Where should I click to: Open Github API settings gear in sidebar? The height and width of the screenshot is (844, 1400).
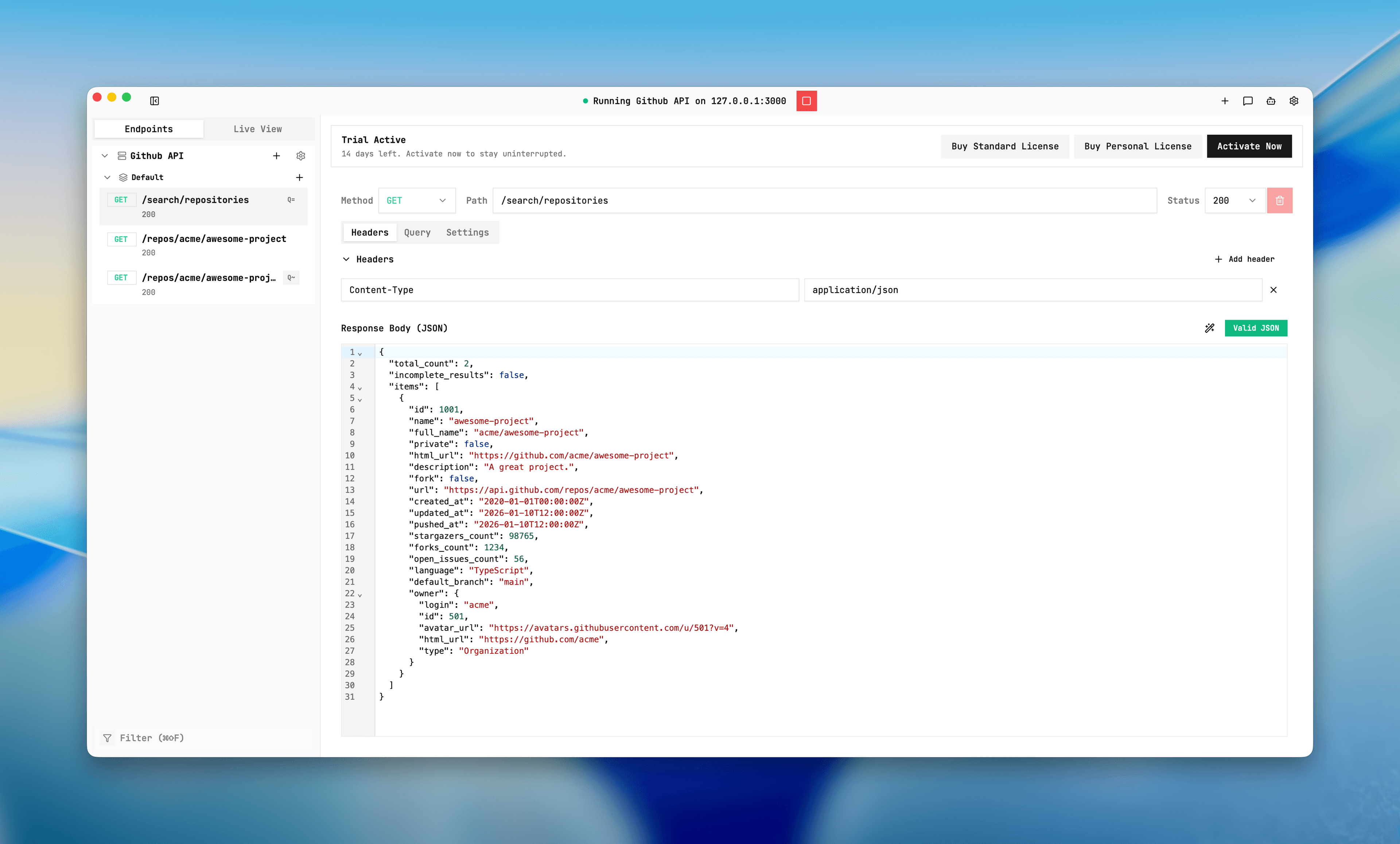(300, 156)
